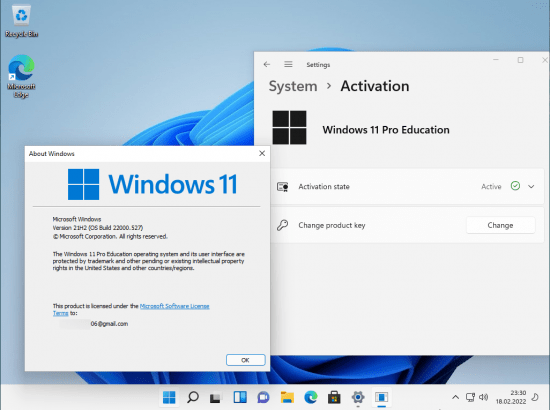Open Microsoft Store from taskbar

click(x=334, y=397)
